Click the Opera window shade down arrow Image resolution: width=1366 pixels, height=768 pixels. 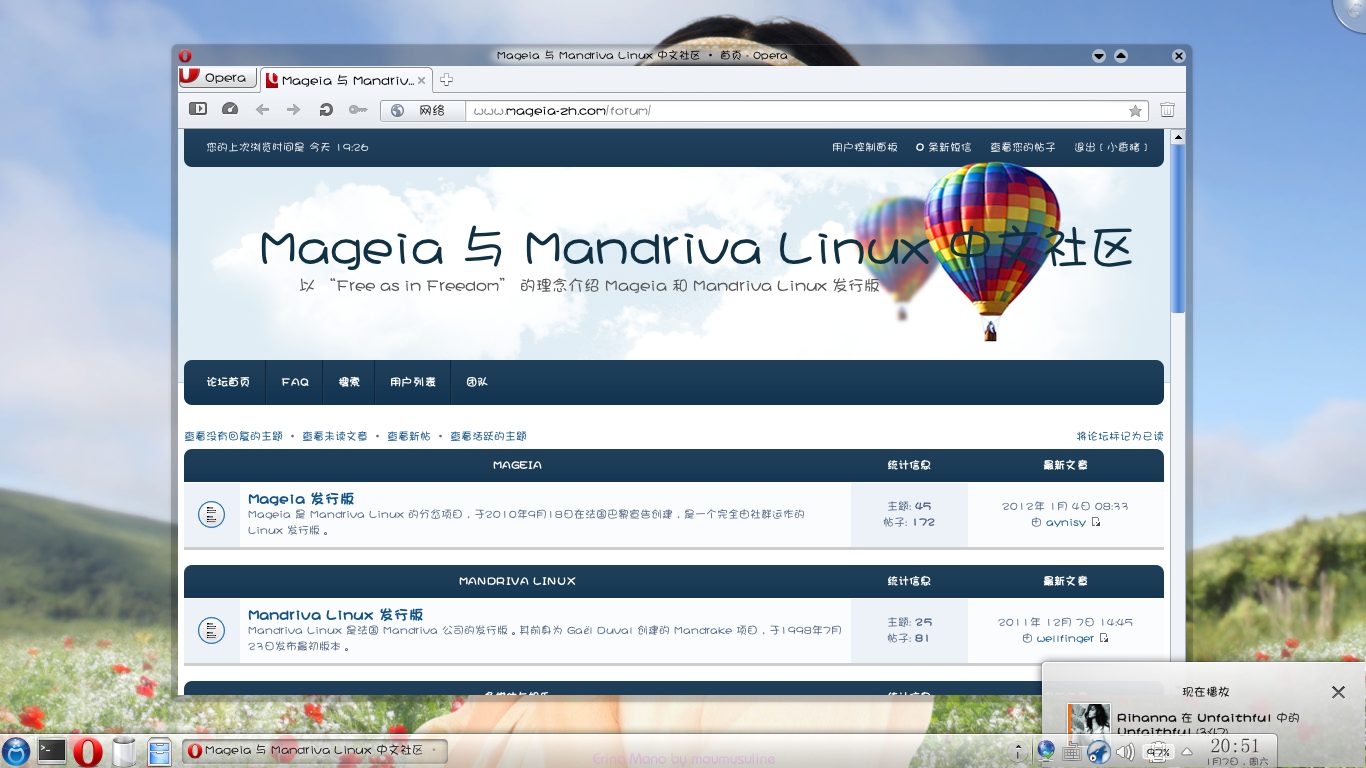[x=1099, y=56]
